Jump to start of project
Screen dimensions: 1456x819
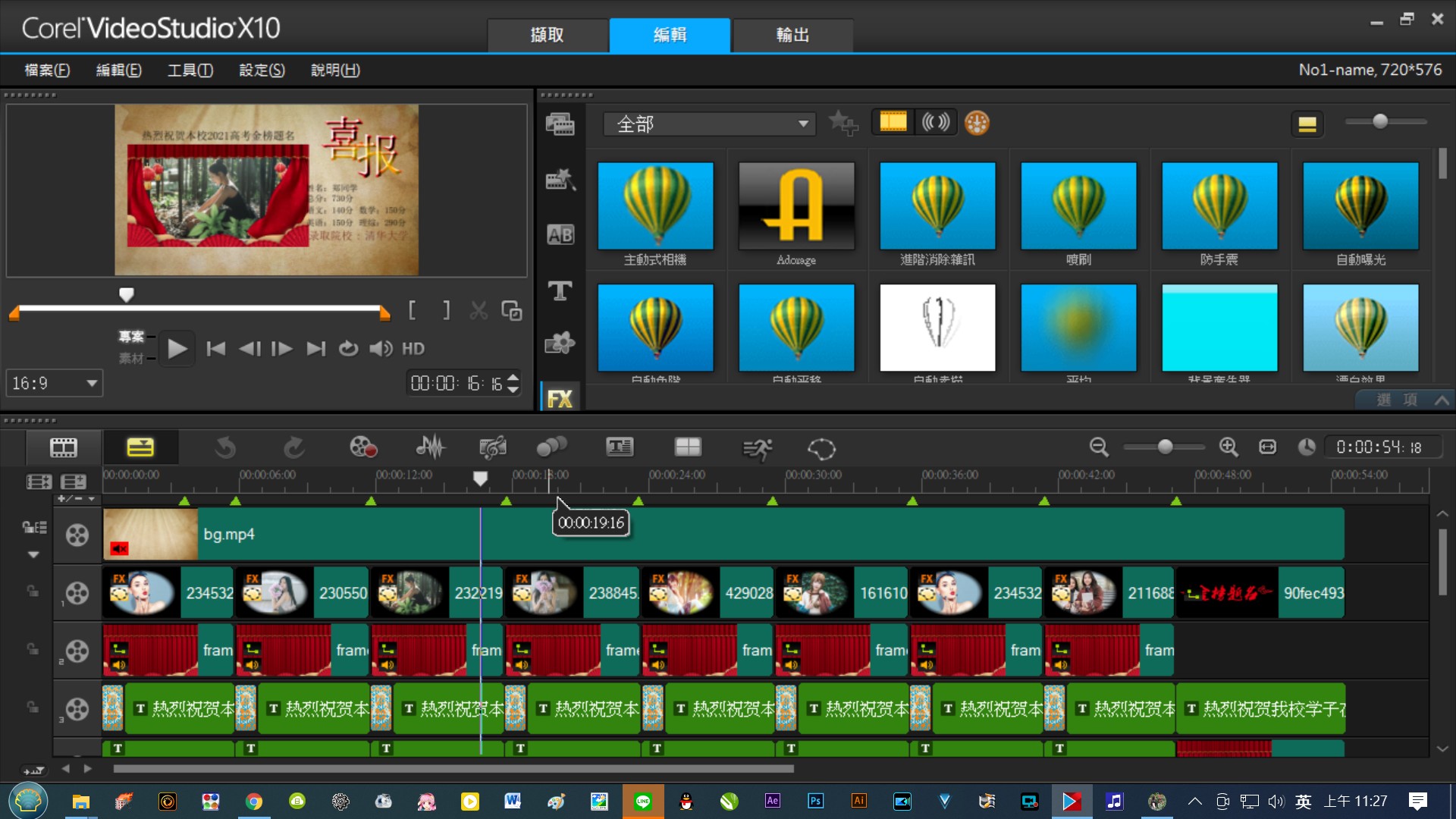tap(216, 349)
